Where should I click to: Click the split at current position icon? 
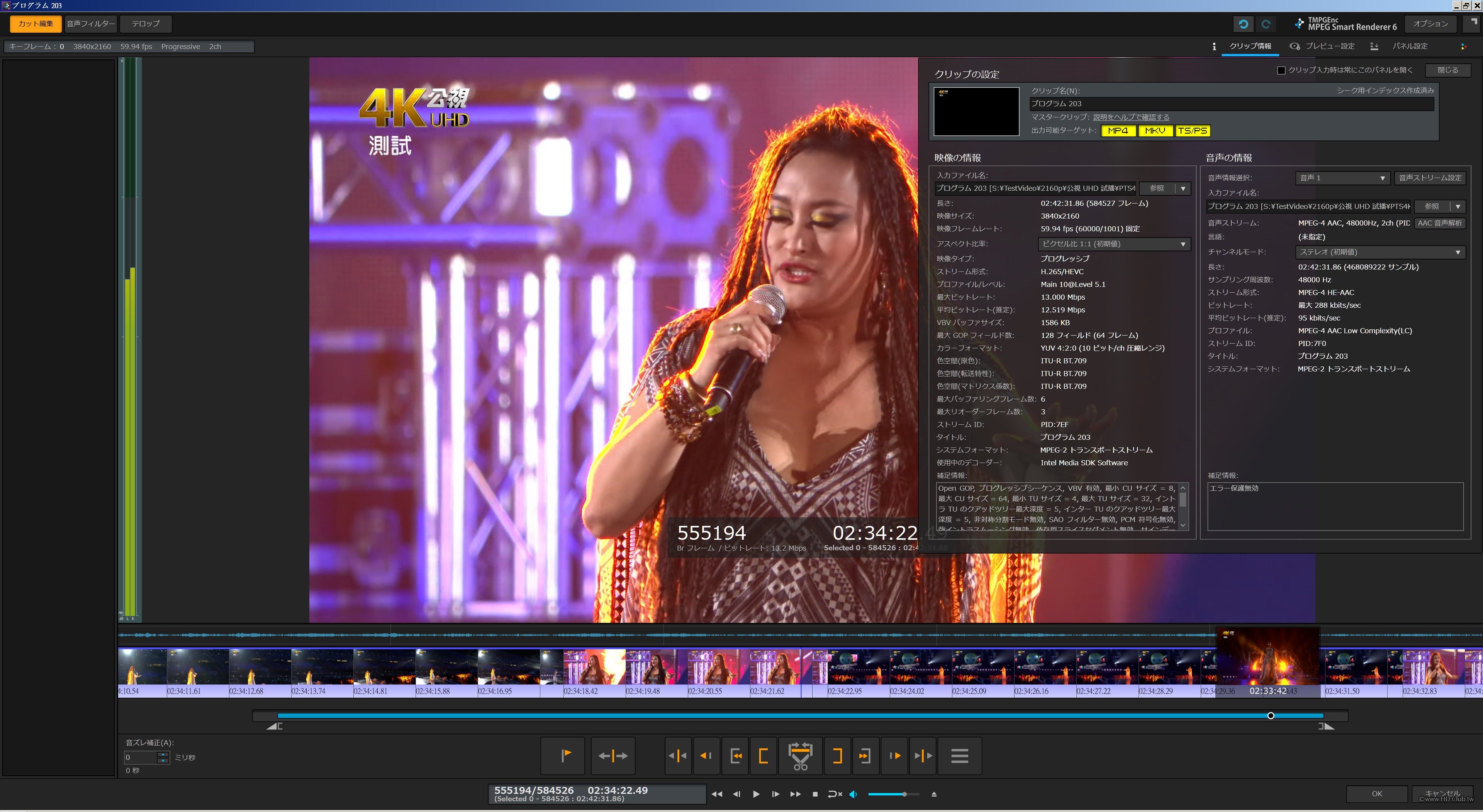(x=613, y=756)
